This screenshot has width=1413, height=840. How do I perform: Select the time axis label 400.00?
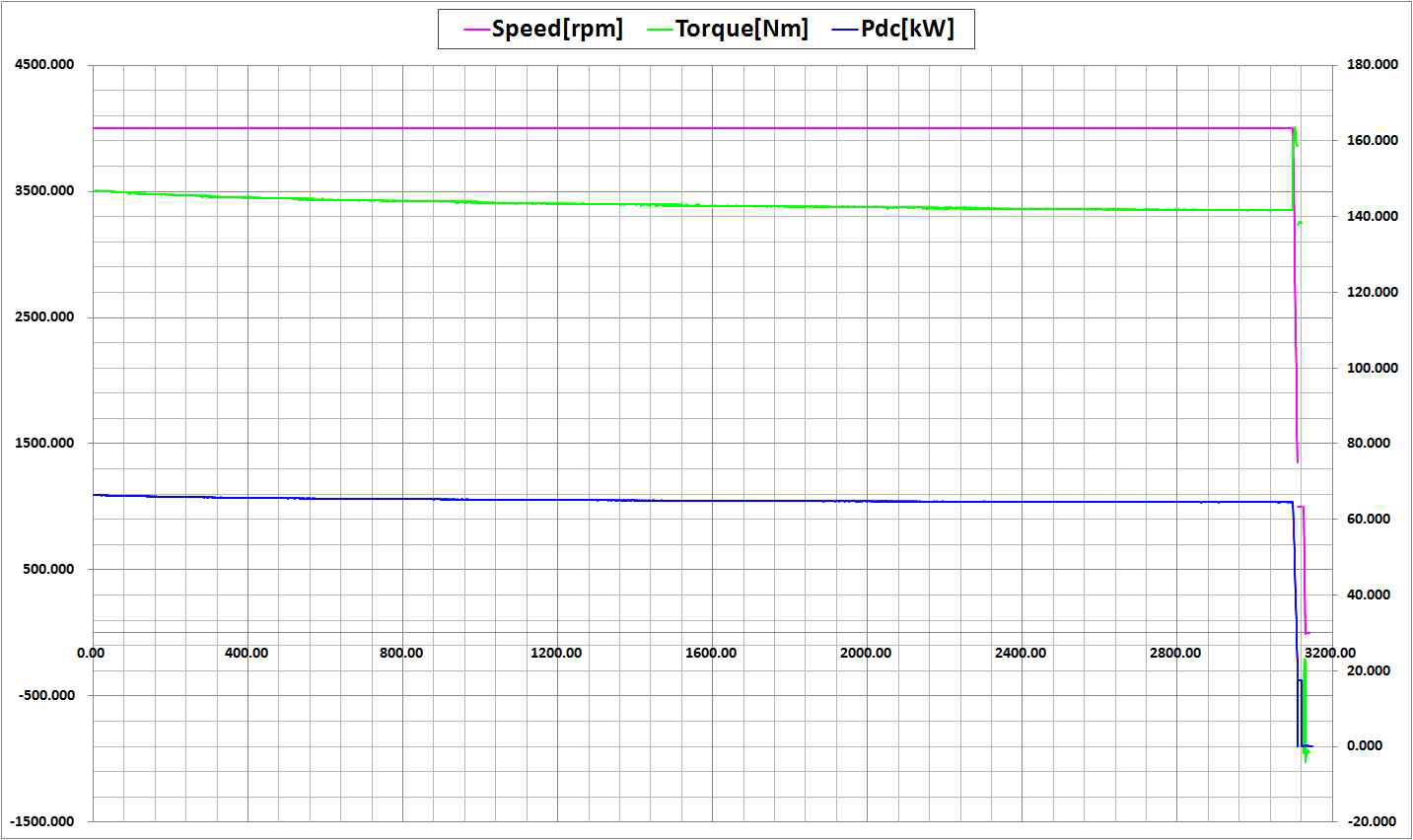click(x=246, y=654)
